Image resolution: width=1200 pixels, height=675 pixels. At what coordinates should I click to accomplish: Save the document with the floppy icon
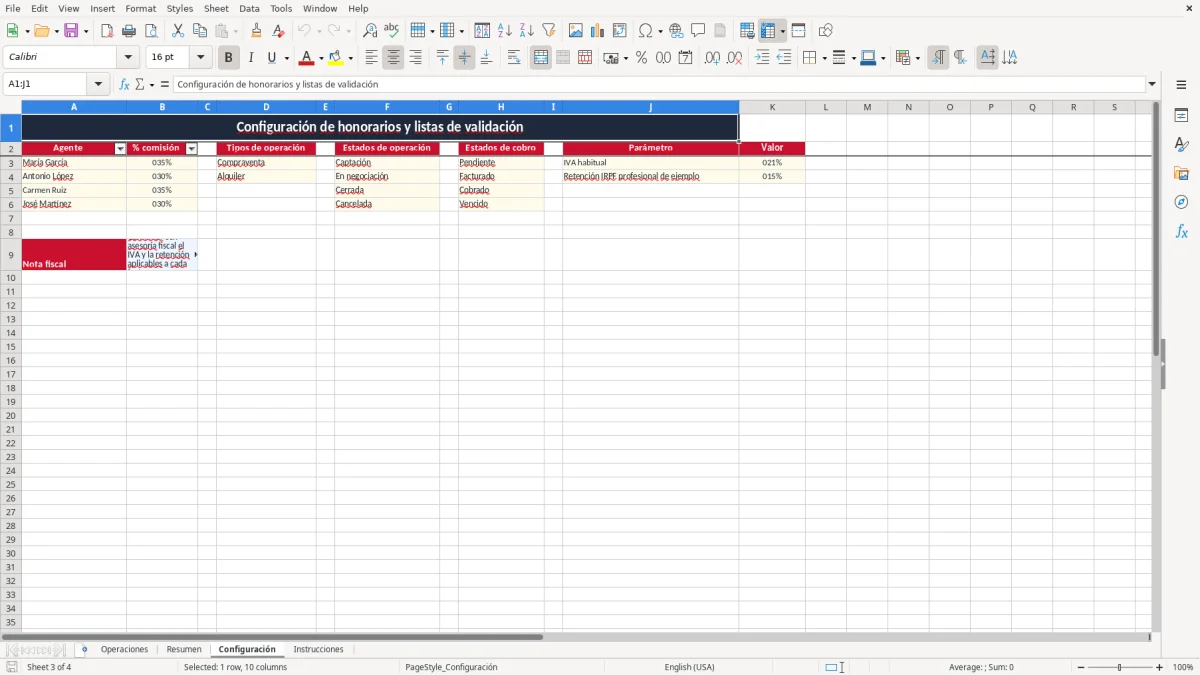pyautogui.click(x=71, y=31)
